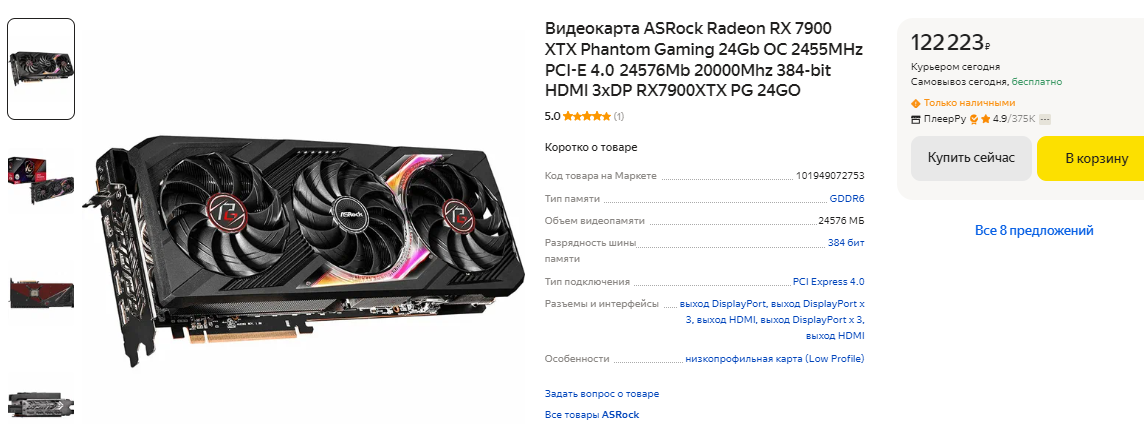This screenshot has height=424, width=1144.
Task: Click the verified seller badge icon
Action: coord(973,119)
